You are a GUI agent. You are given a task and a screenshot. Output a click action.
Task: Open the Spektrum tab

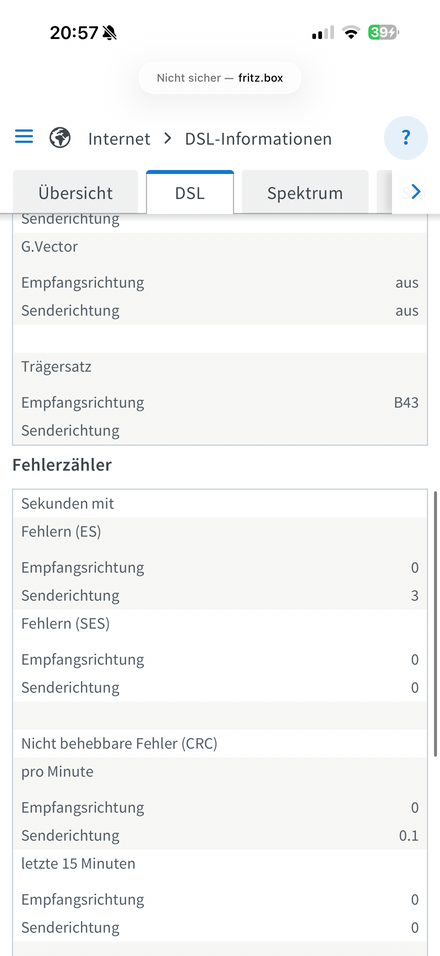pyautogui.click(x=305, y=192)
